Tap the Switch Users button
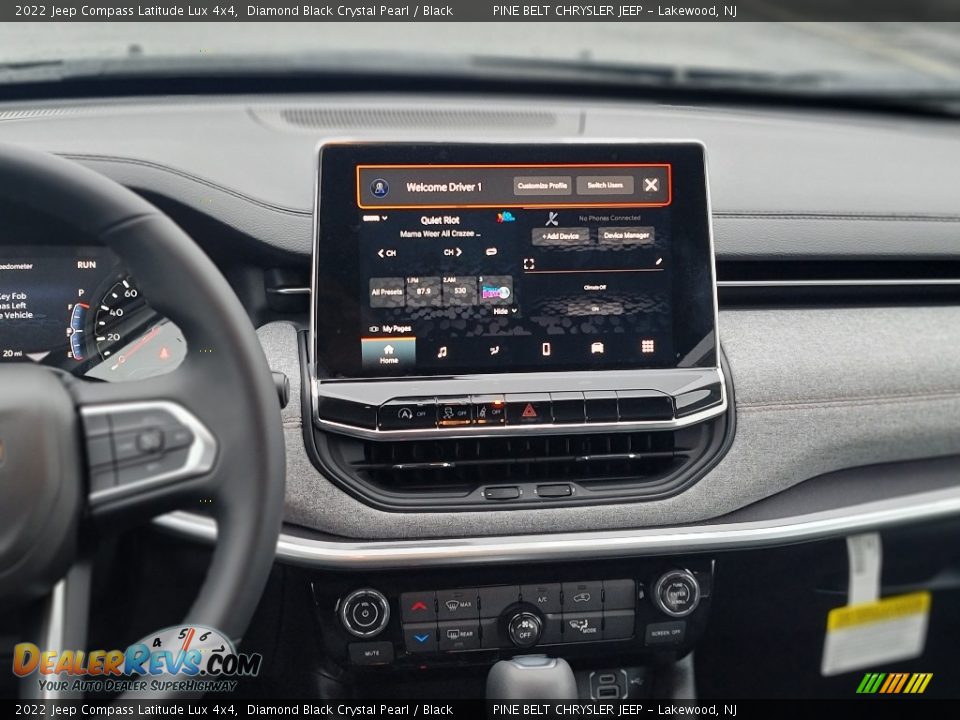Image resolution: width=960 pixels, height=720 pixels. click(605, 185)
